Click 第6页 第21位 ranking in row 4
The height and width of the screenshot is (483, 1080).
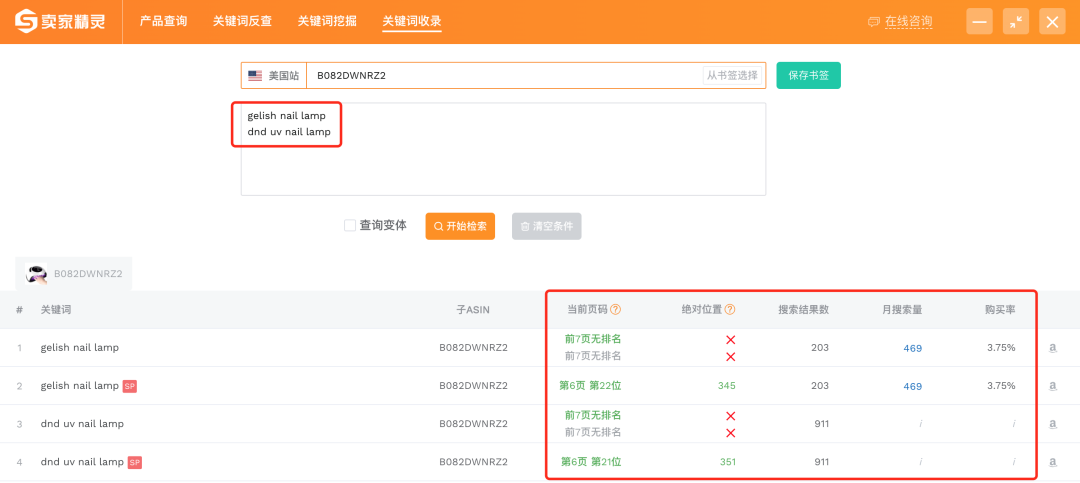coord(590,462)
